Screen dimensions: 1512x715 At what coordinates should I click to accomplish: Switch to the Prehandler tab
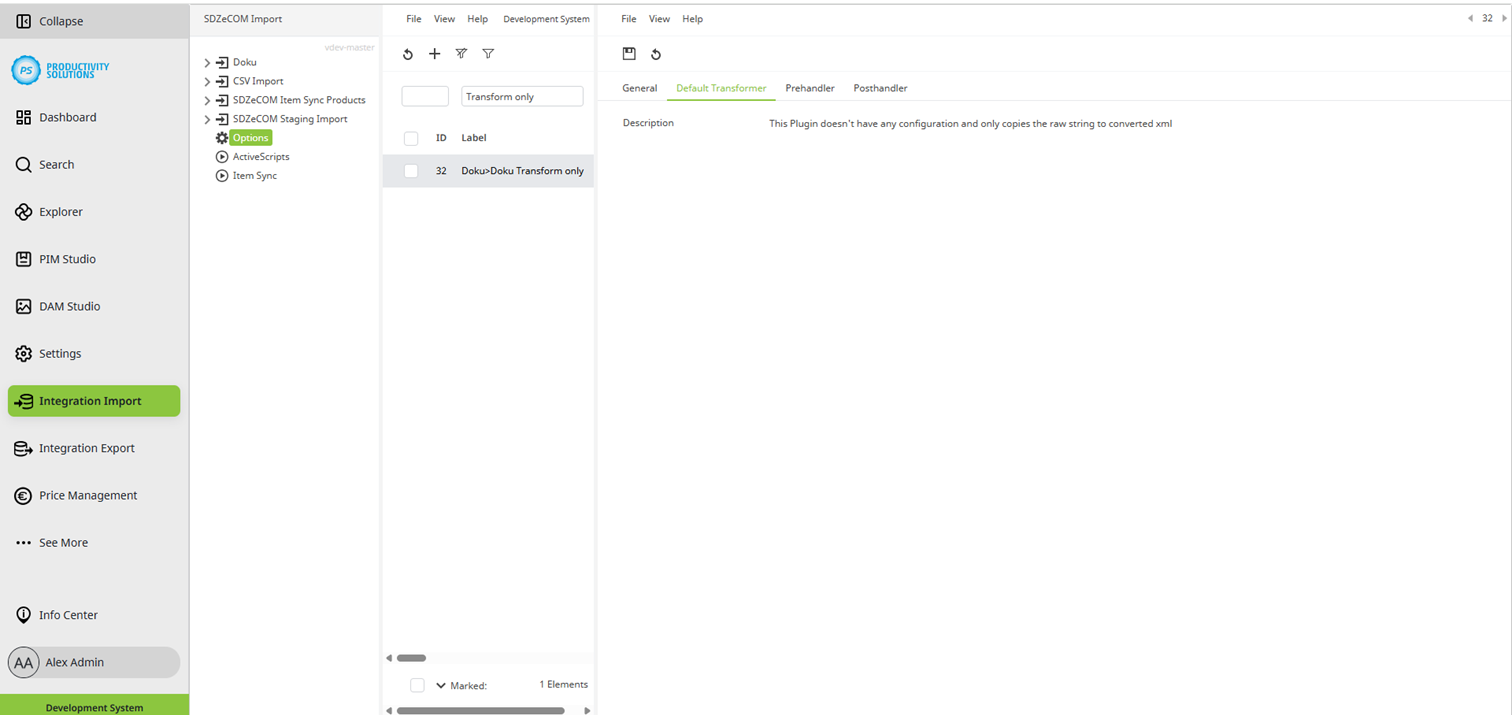pos(809,88)
